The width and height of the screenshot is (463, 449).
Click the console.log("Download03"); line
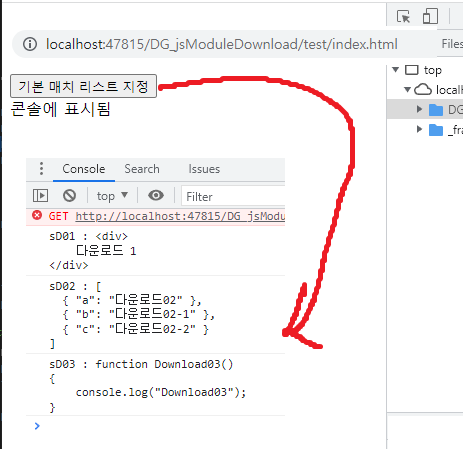161,392
